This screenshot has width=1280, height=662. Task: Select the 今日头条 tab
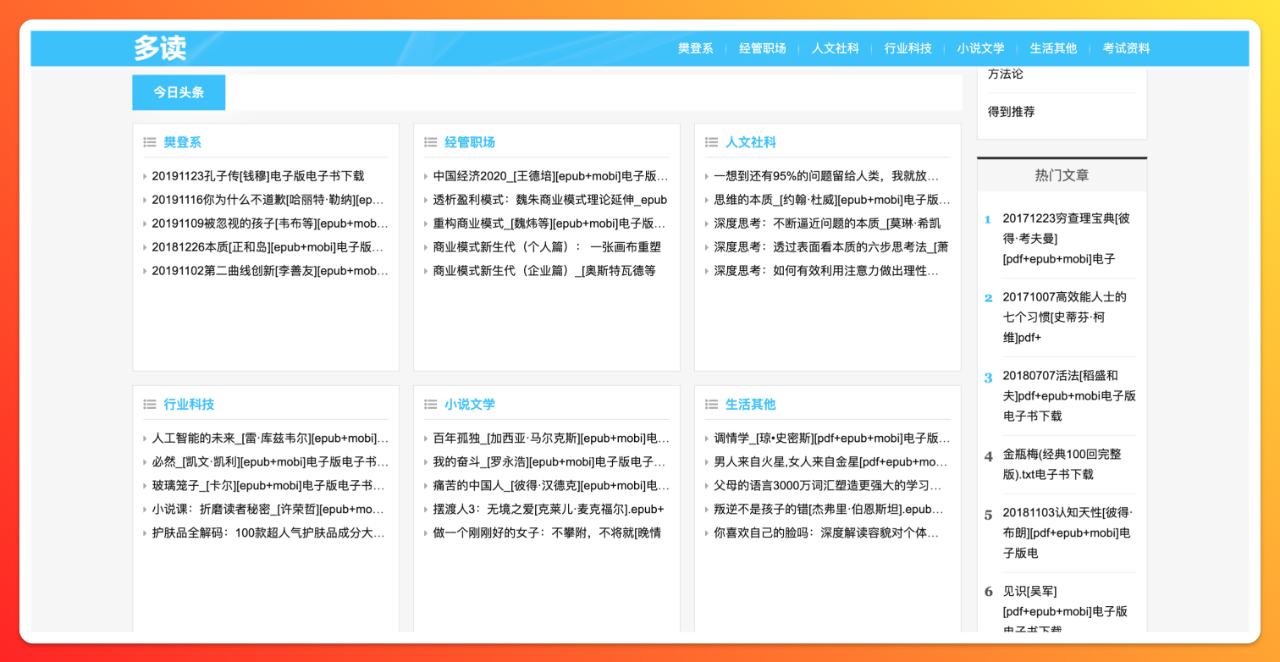(x=179, y=92)
